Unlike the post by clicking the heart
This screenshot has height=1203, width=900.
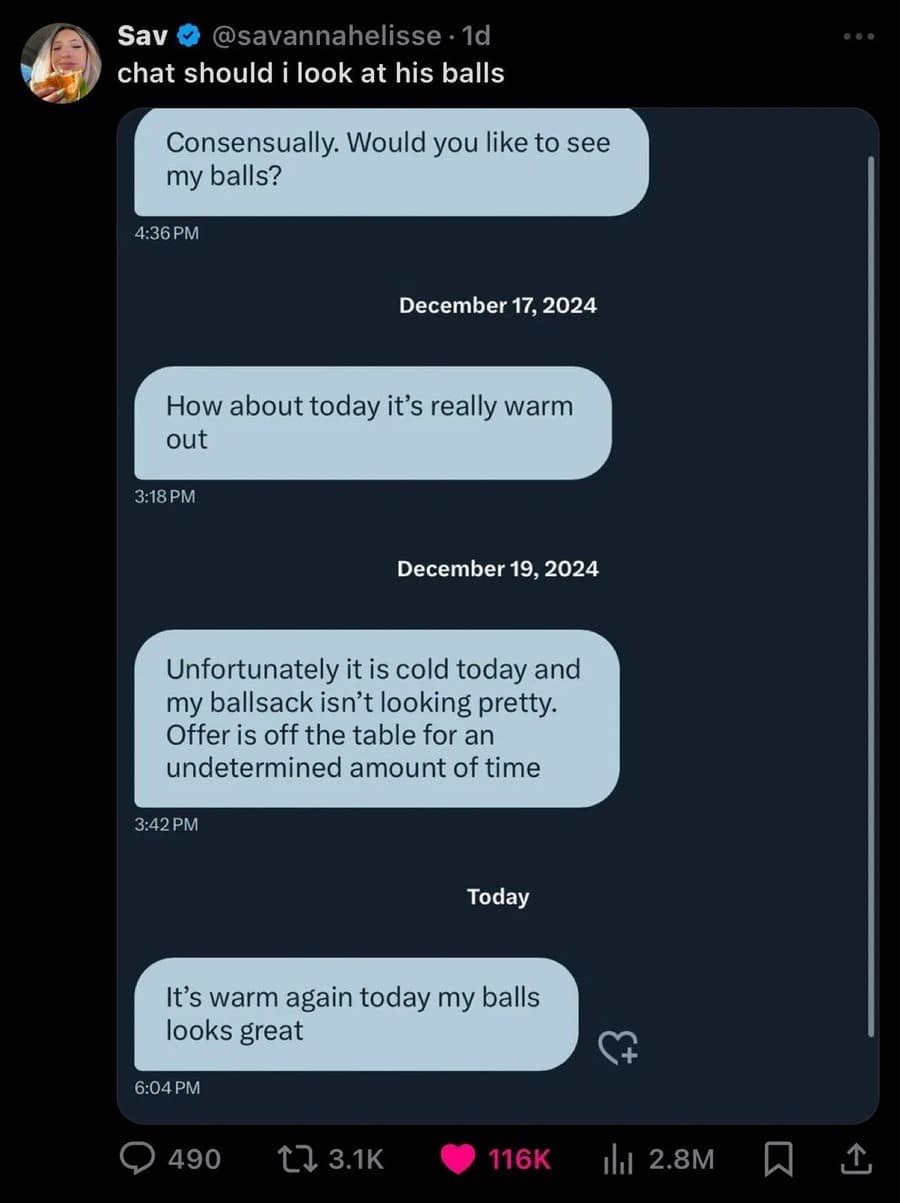pyautogui.click(x=457, y=1159)
